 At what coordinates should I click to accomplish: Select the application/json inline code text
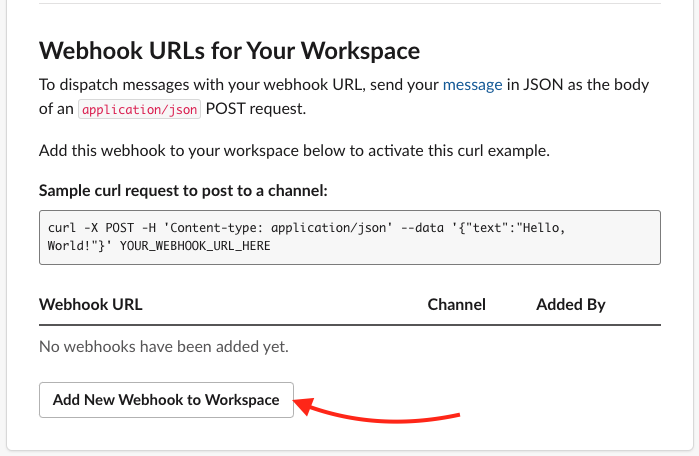140,109
